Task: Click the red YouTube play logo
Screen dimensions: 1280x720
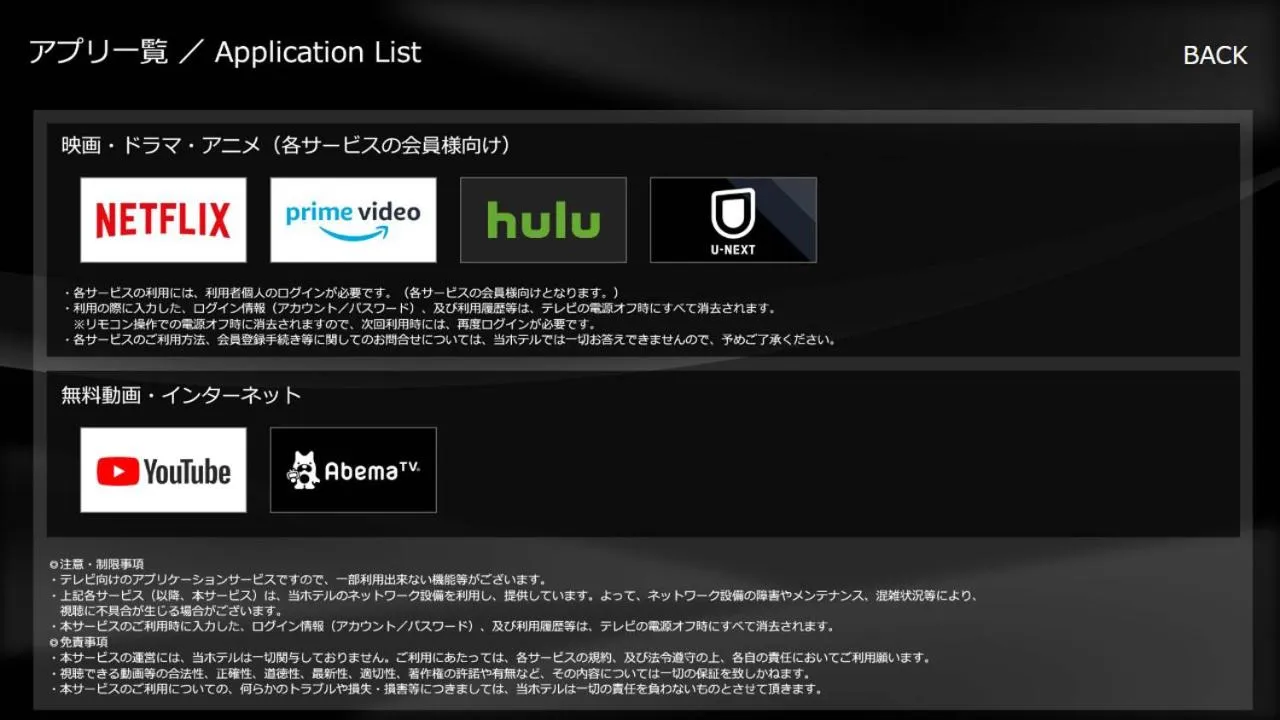Action: pyautogui.click(x=118, y=471)
